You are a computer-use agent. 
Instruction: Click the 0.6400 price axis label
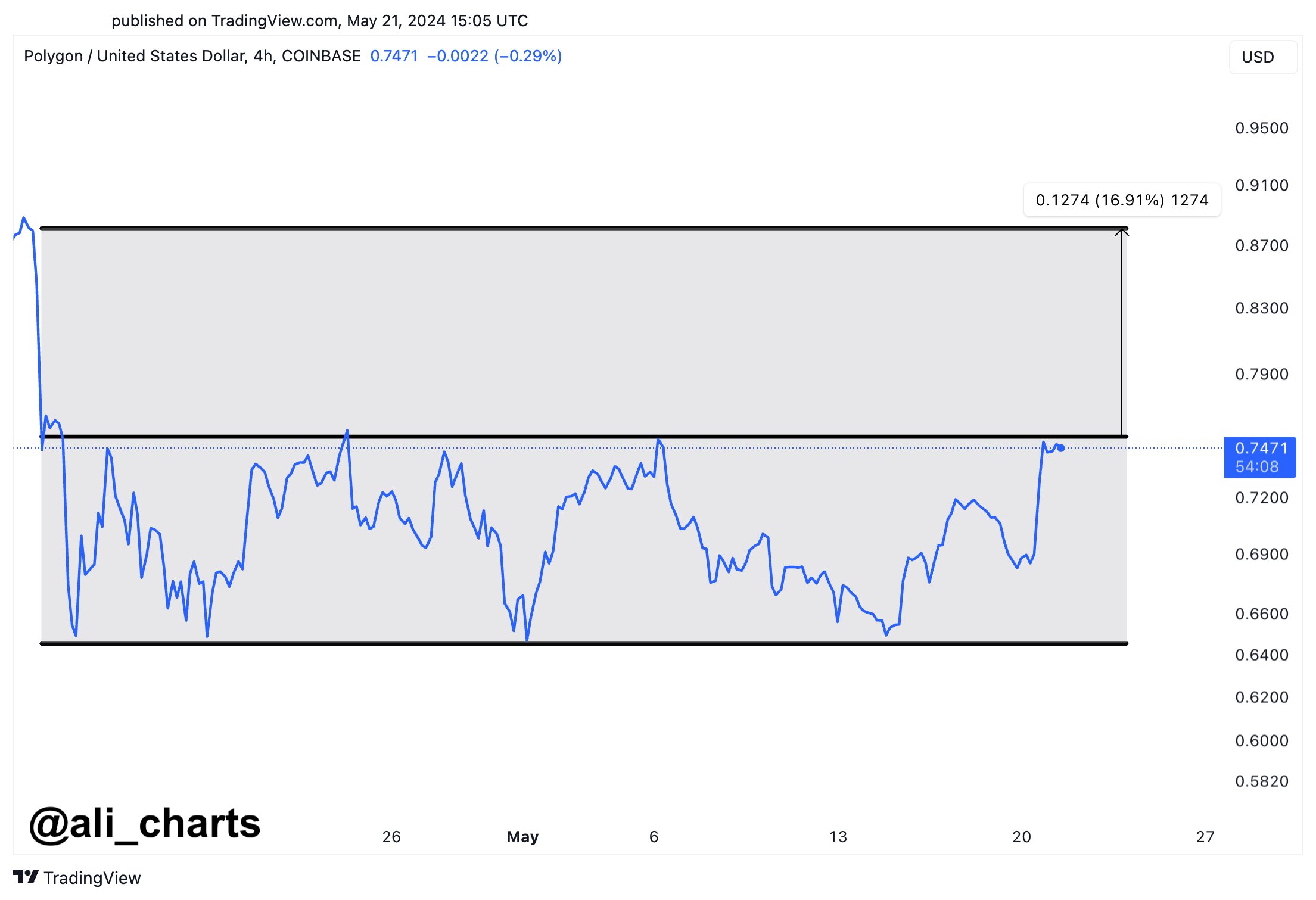(x=1261, y=655)
